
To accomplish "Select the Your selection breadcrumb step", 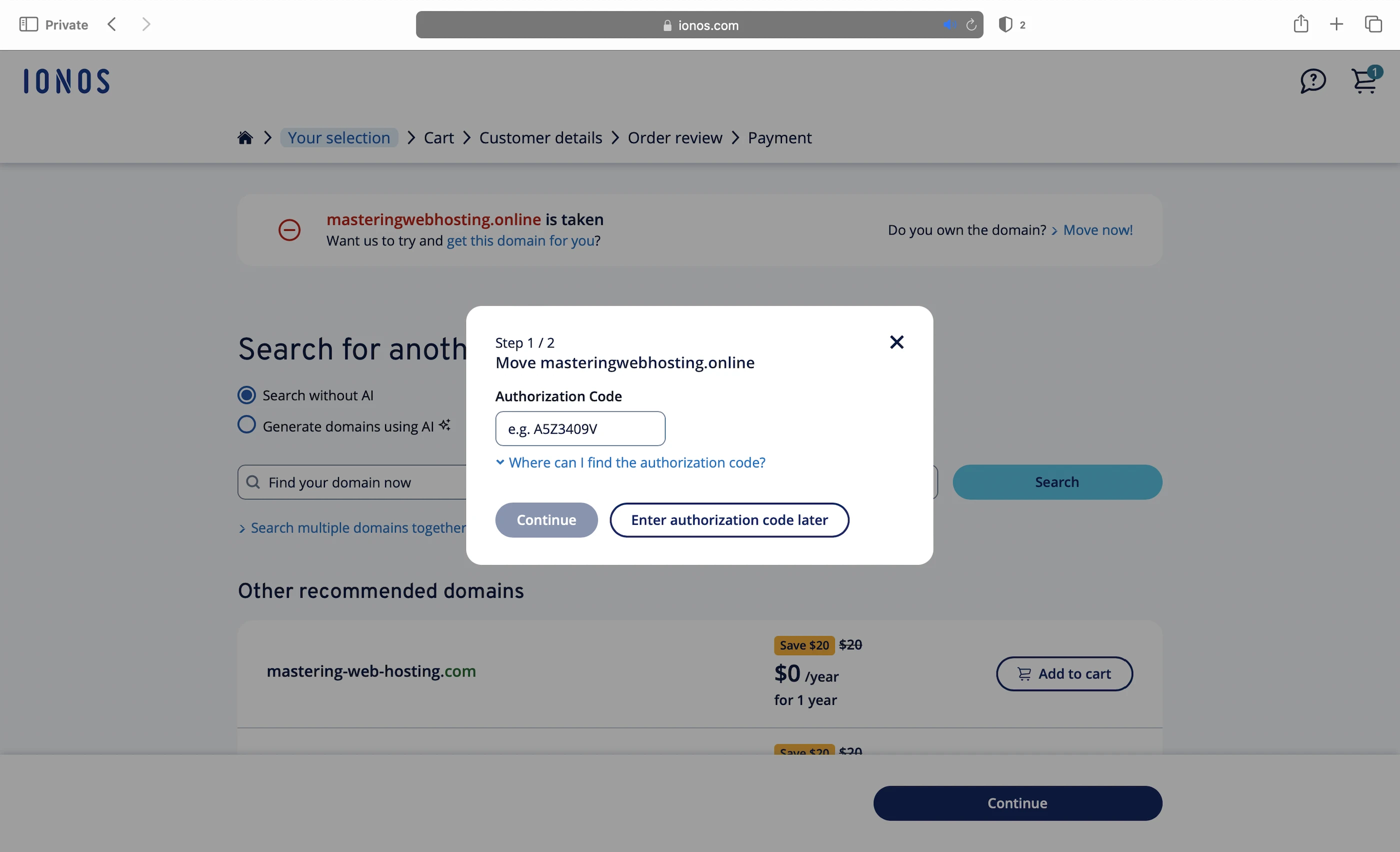I will [x=338, y=138].
